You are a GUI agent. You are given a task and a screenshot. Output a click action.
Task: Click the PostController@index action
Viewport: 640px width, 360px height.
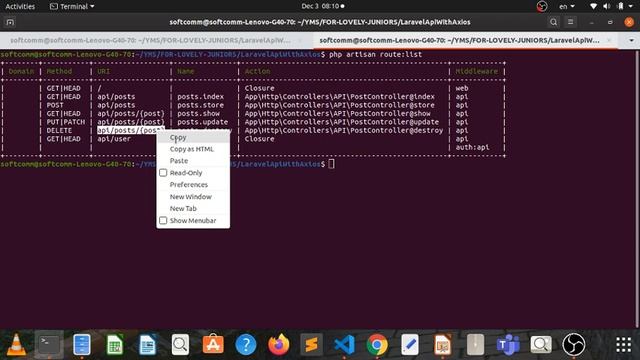pos(340,97)
